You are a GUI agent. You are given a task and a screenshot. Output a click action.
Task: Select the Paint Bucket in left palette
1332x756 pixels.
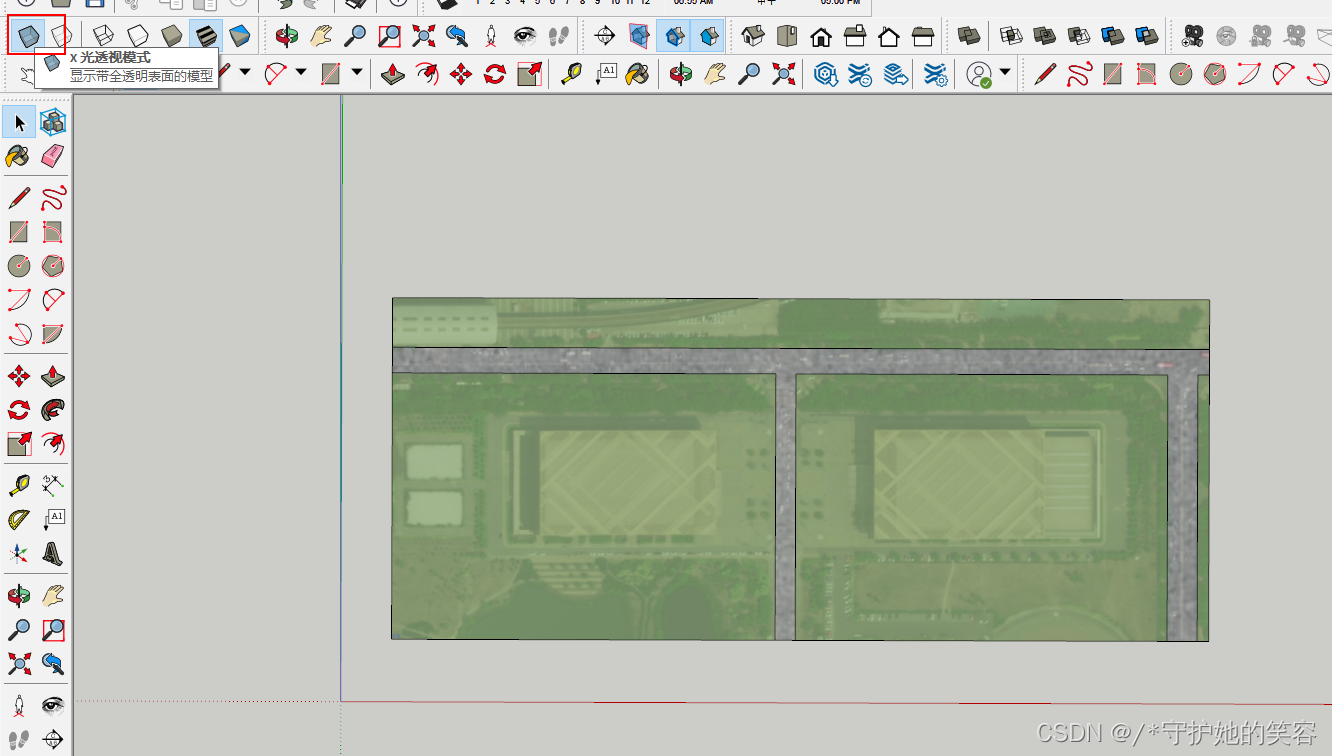point(19,156)
